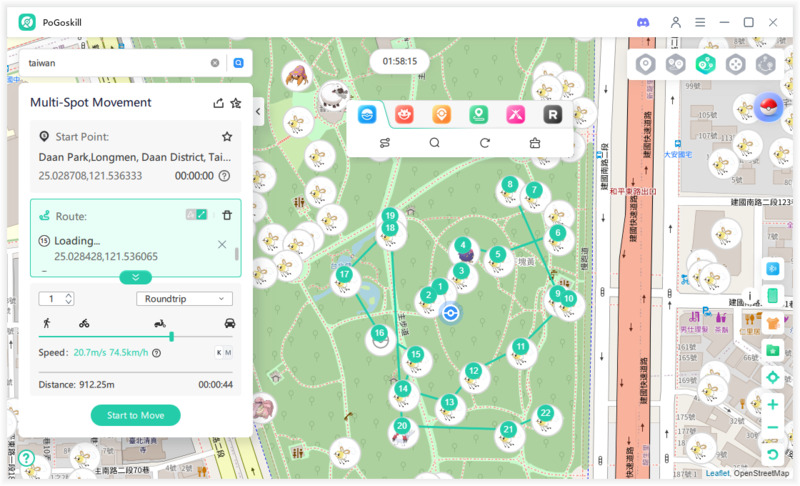The image size is (800, 486).
Task: Open the hamburger menu in title bar
Action: point(700,22)
